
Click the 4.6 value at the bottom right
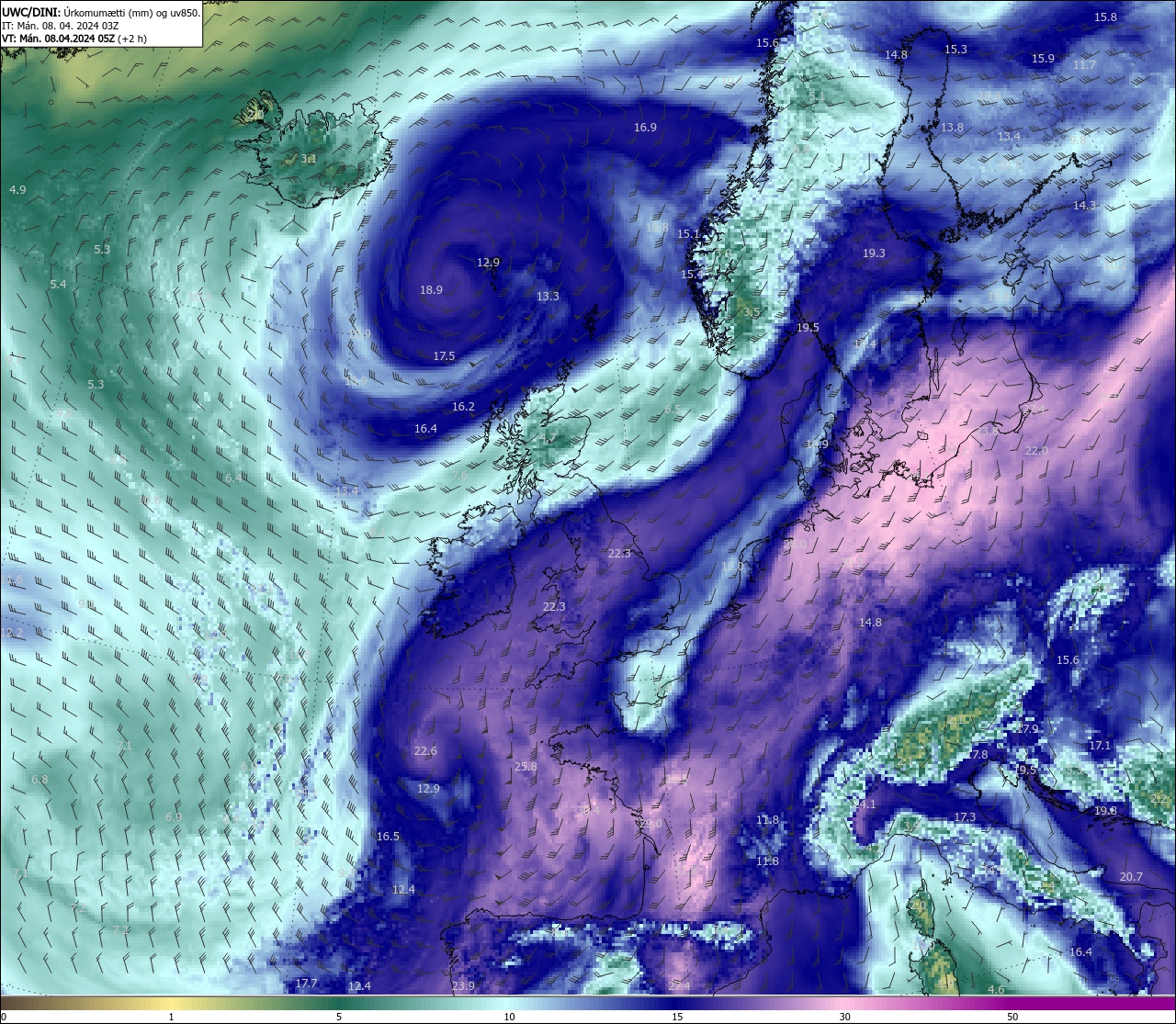click(996, 989)
